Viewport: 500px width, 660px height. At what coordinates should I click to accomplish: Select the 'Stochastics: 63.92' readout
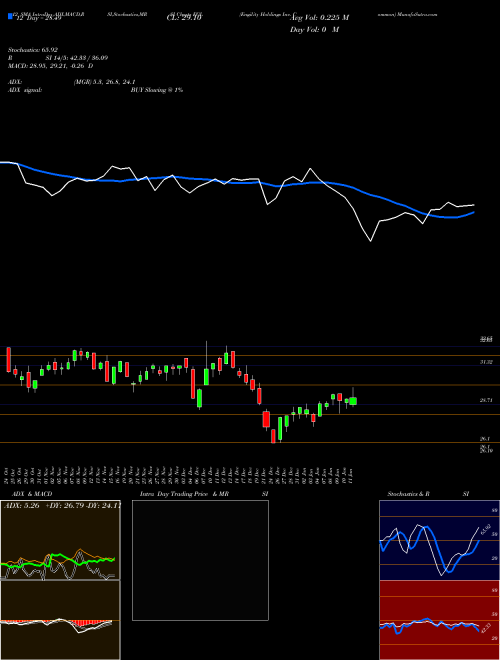click(33, 50)
